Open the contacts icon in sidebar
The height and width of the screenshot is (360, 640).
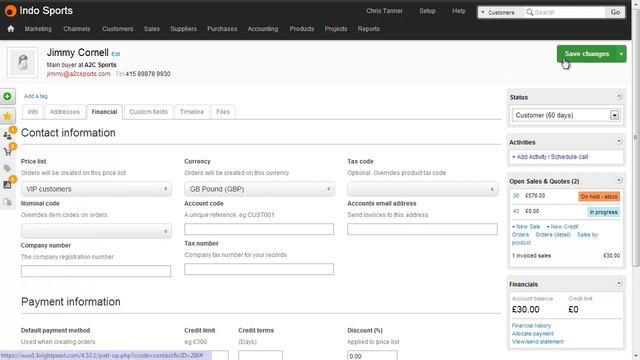coord(7,135)
